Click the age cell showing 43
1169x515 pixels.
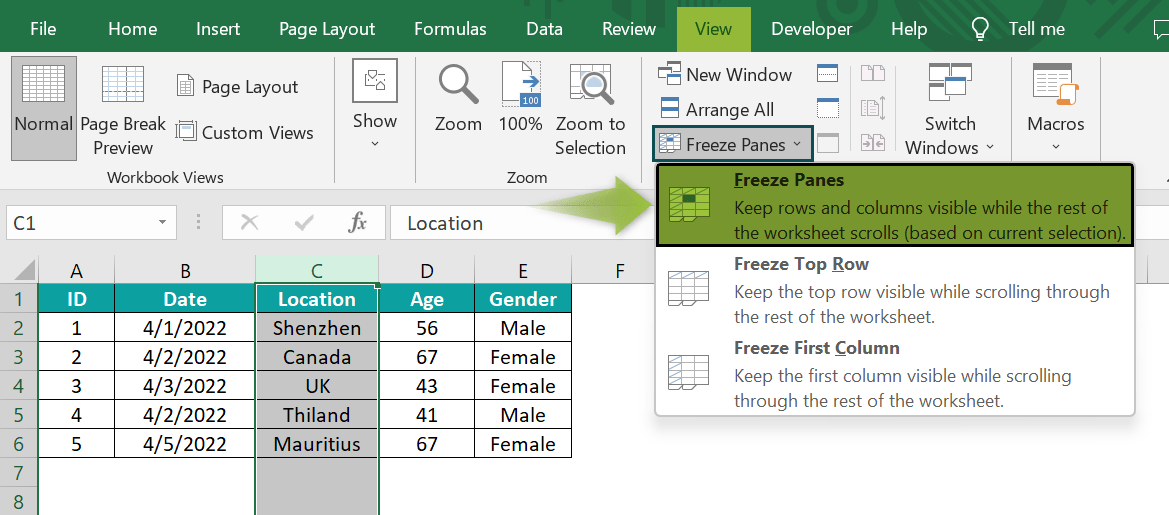(x=426, y=386)
